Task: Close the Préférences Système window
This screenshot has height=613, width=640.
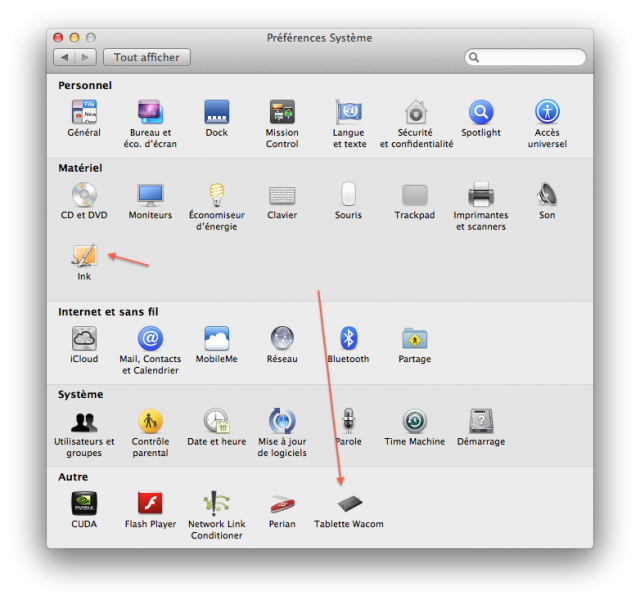Action: point(58,38)
